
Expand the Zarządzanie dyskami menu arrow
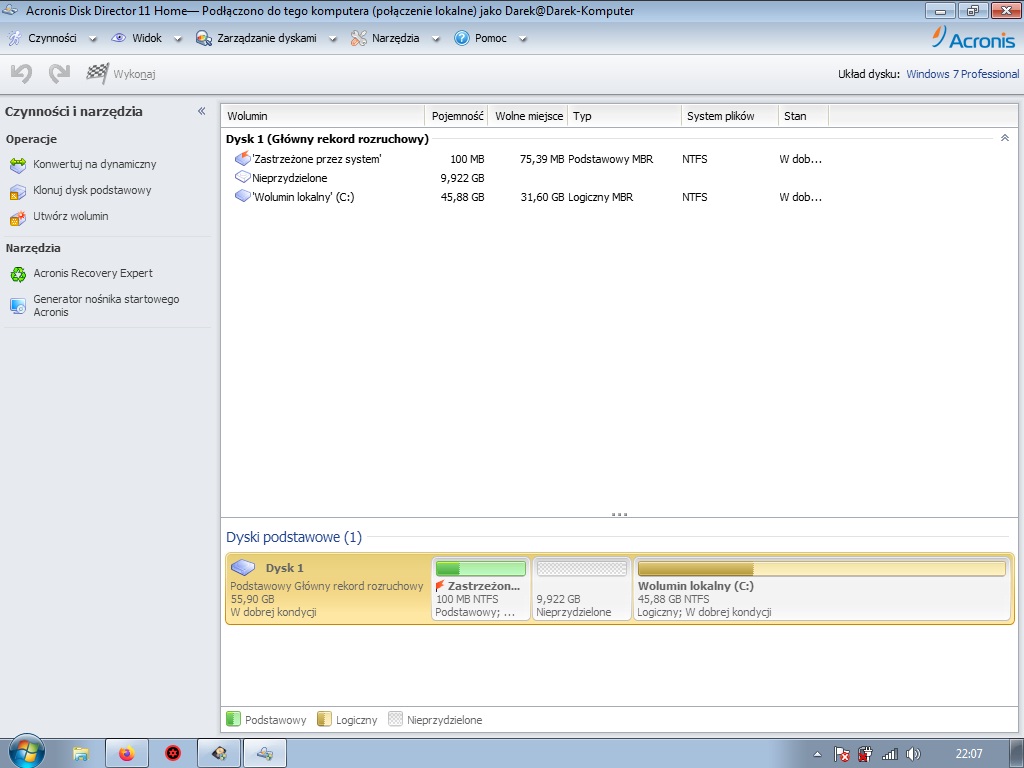pyautogui.click(x=332, y=39)
